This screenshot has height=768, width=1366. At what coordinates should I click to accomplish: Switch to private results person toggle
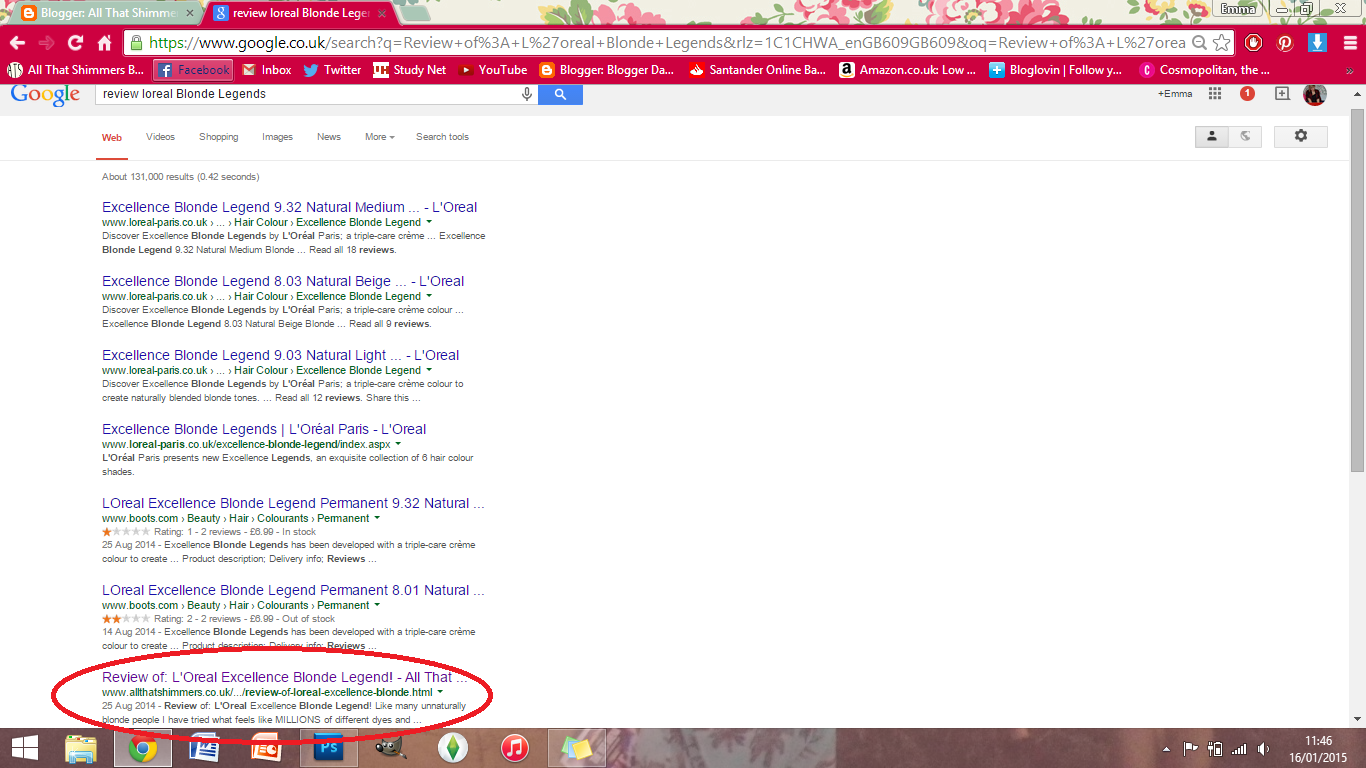tap(1212, 136)
